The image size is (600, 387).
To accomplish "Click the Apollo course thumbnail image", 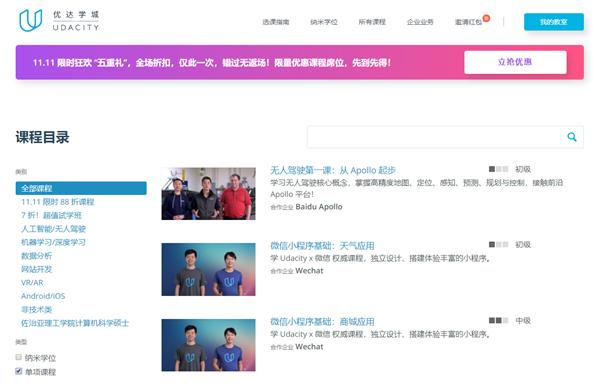I will click(x=209, y=194).
